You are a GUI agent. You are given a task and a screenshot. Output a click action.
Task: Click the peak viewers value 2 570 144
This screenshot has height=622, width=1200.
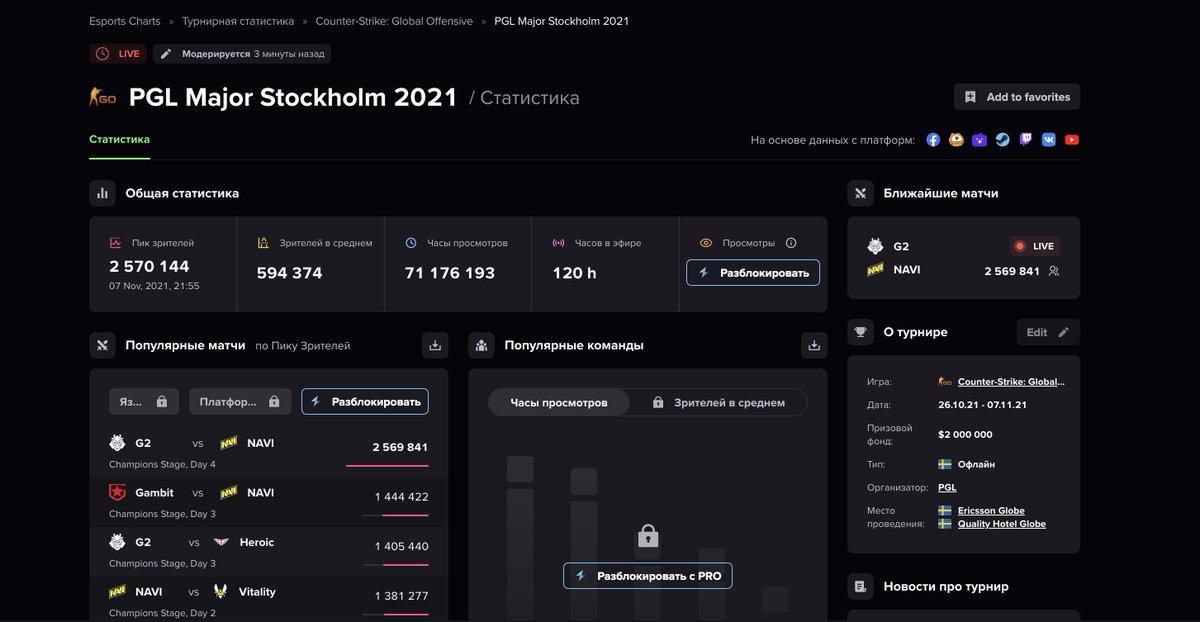click(x=149, y=266)
